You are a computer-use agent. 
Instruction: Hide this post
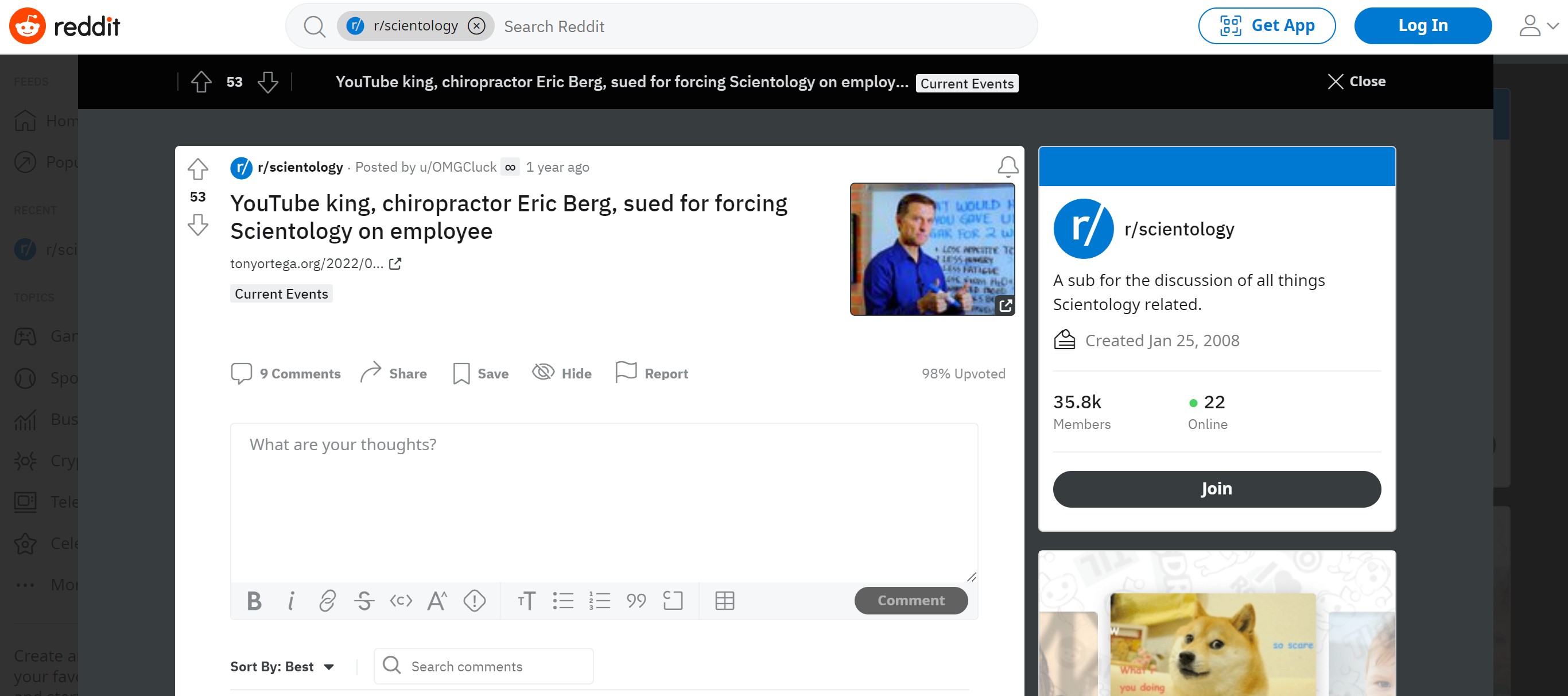click(562, 373)
